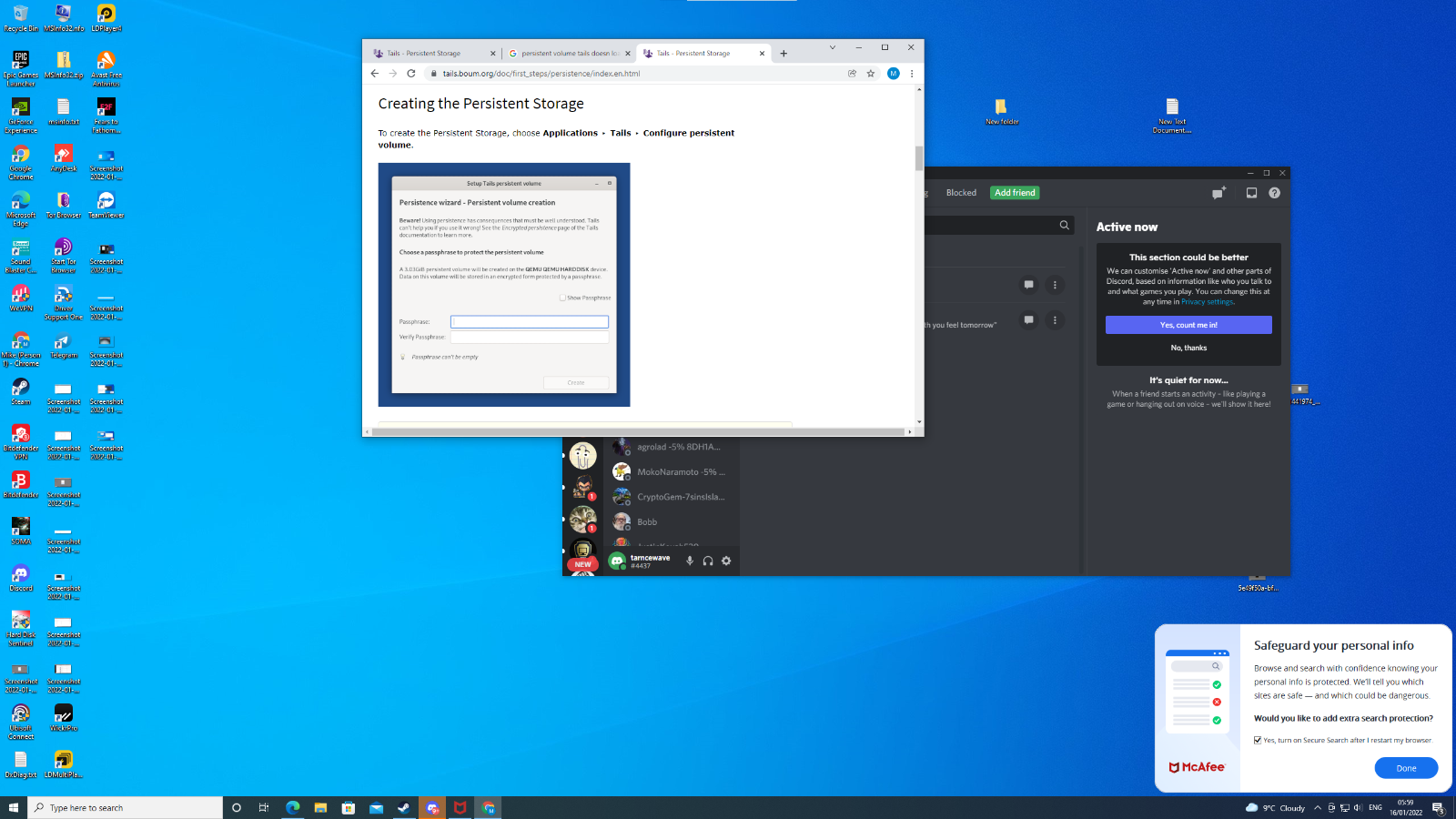Open a new tab in Chrome
The height and width of the screenshot is (819, 1456).
(x=784, y=54)
